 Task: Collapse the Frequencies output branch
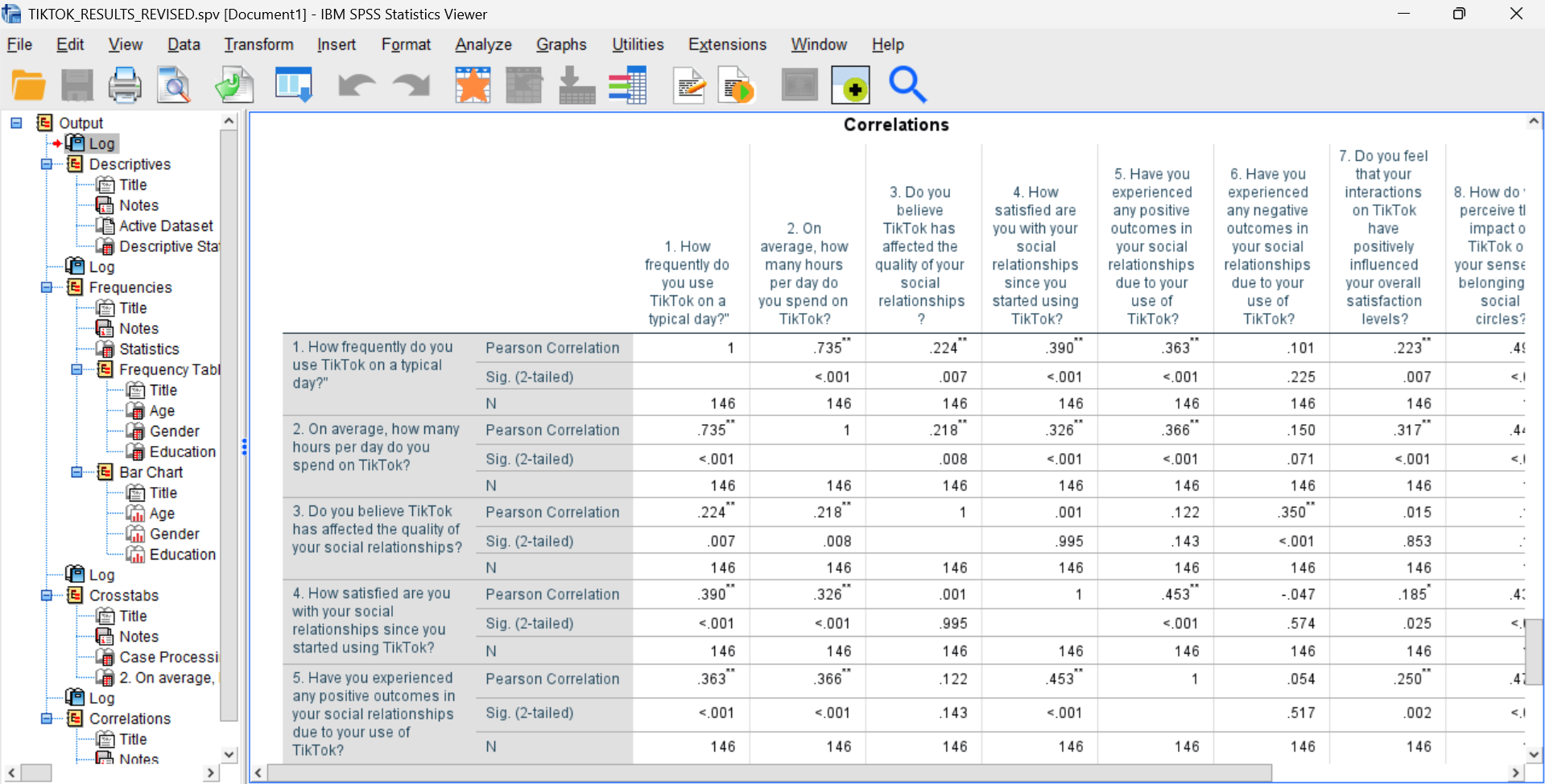(x=46, y=287)
